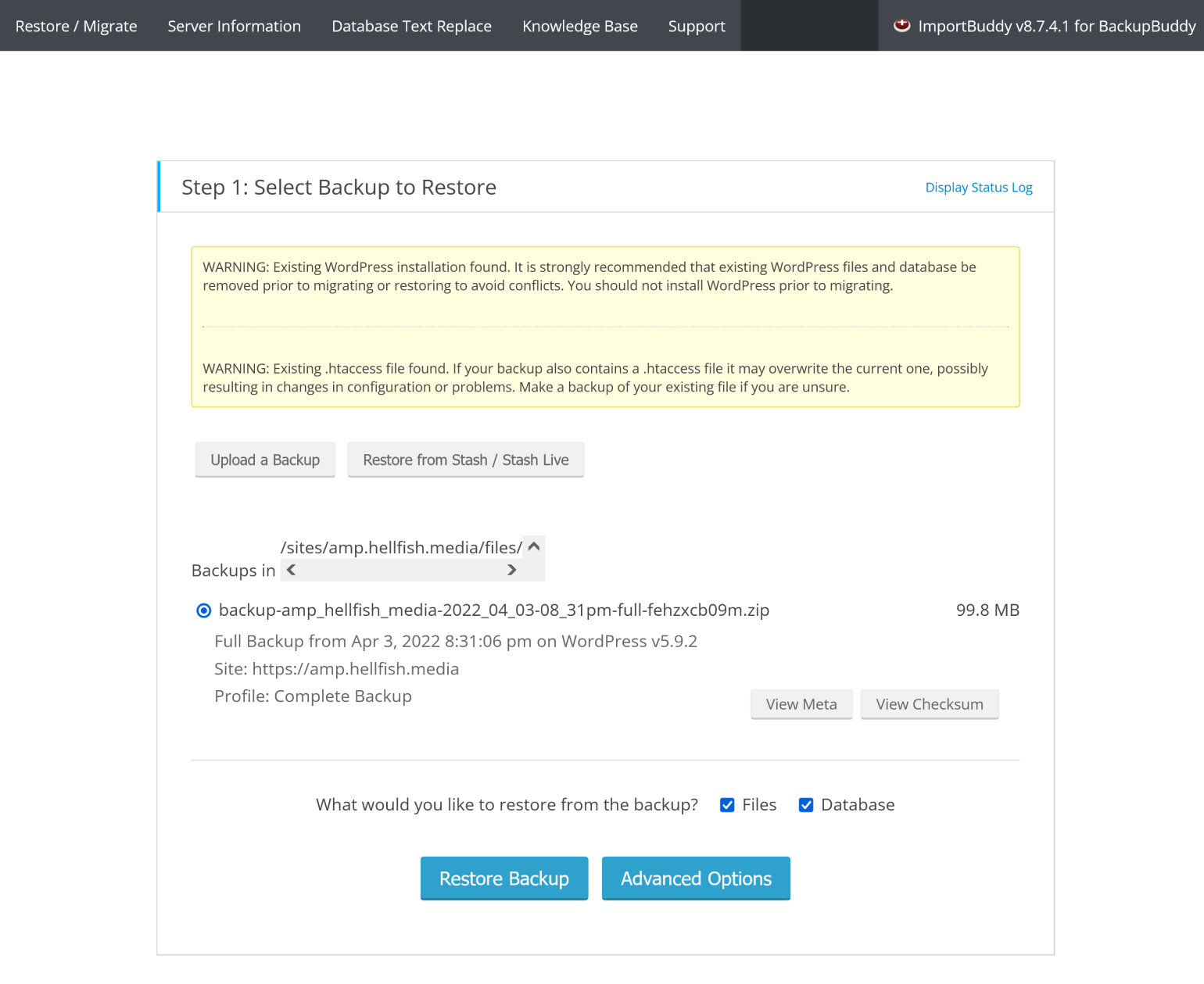Click the horizontal path scrollbar track
This screenshot has height=984, width=1204.
402,570
